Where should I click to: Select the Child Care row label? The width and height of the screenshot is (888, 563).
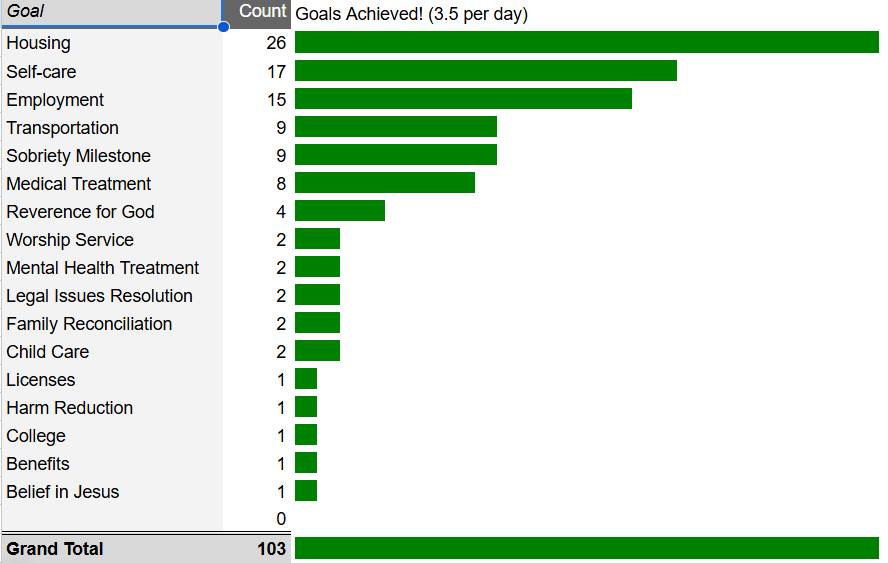(x=48, y=352)
